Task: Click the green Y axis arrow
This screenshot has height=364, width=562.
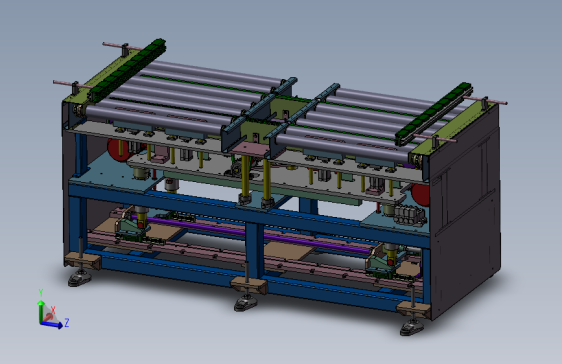Action: pos(41,311)
